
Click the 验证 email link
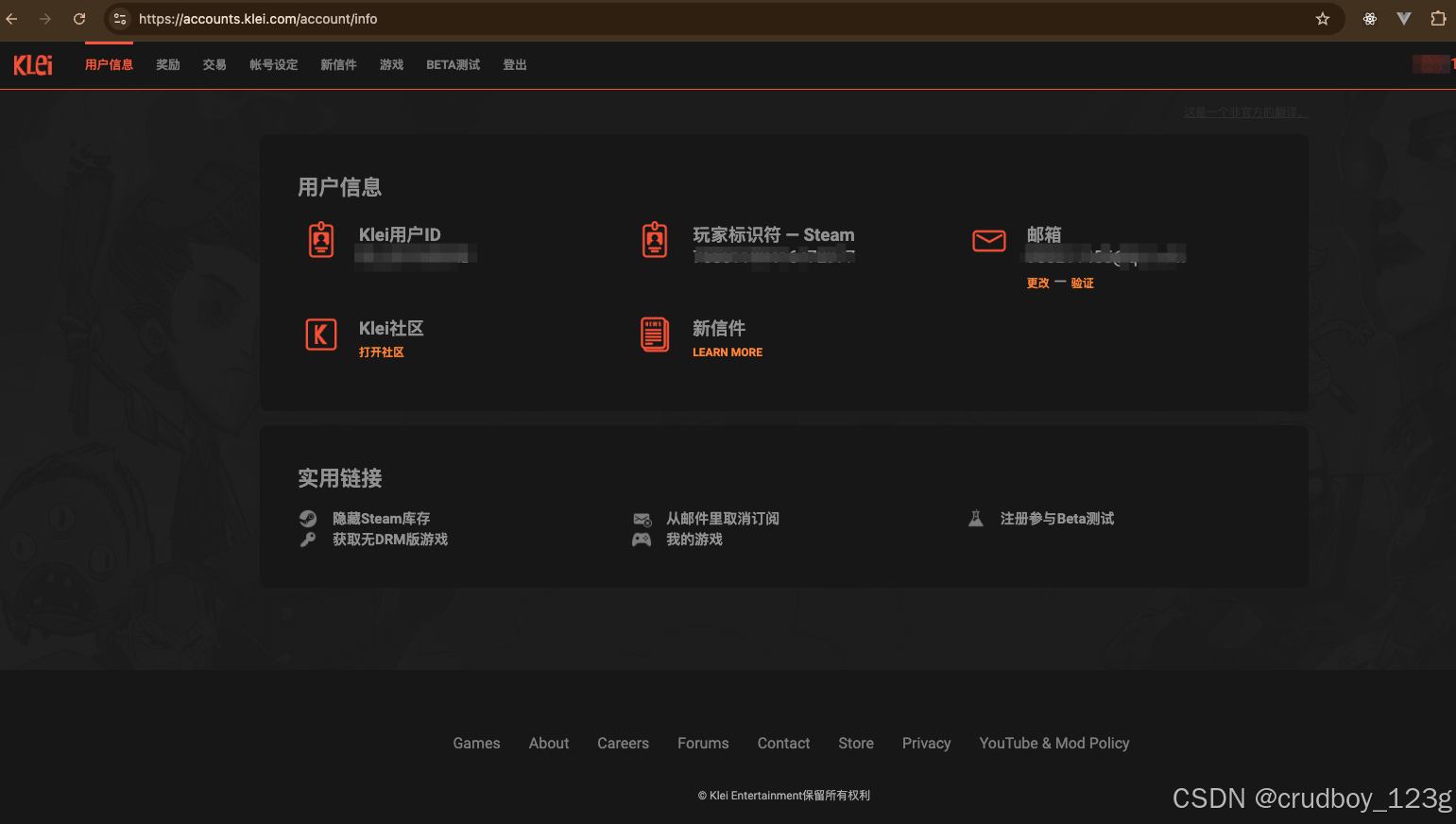(x=1082, y=283)
